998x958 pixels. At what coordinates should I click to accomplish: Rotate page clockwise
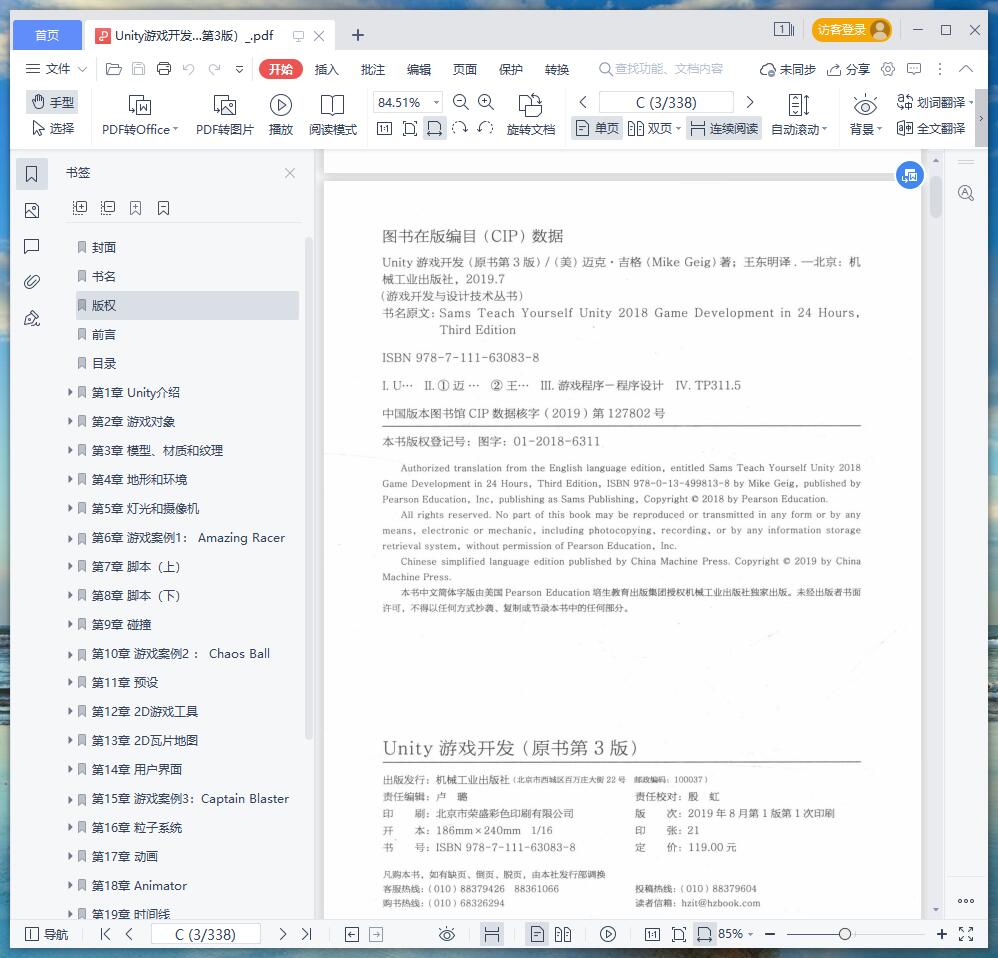point(460,129)
